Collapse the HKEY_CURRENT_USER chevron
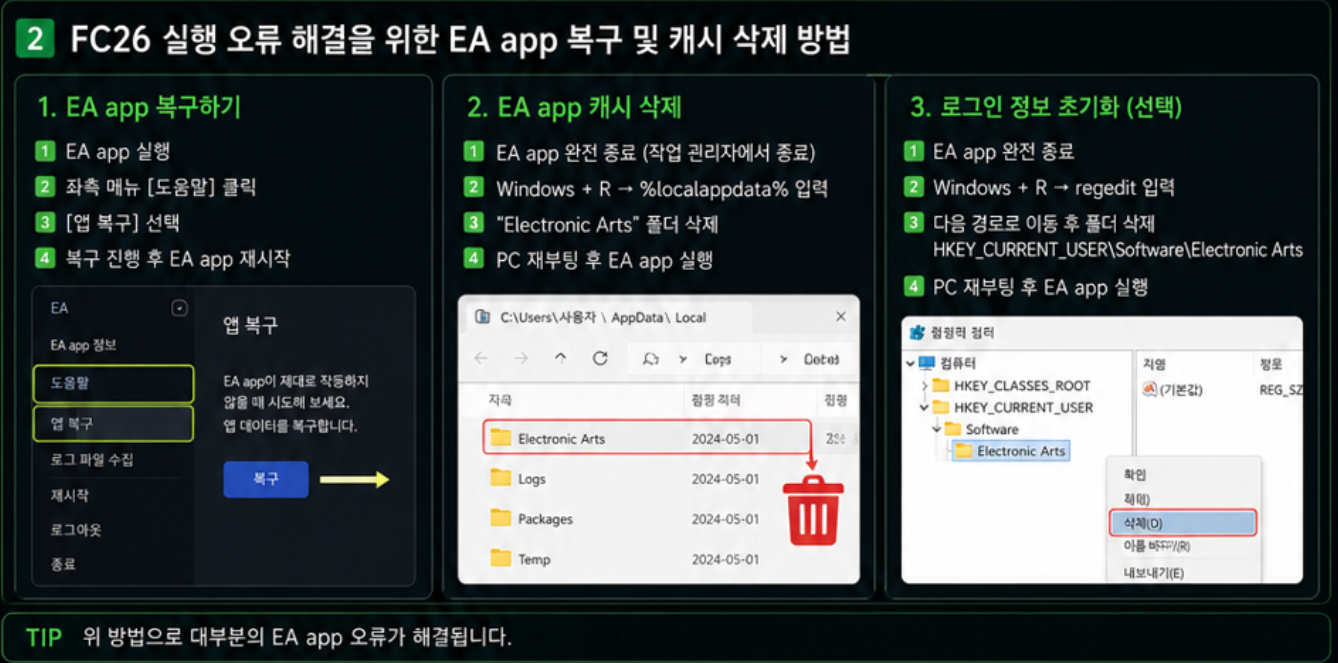1338x663 pixels. pos(924,408)
